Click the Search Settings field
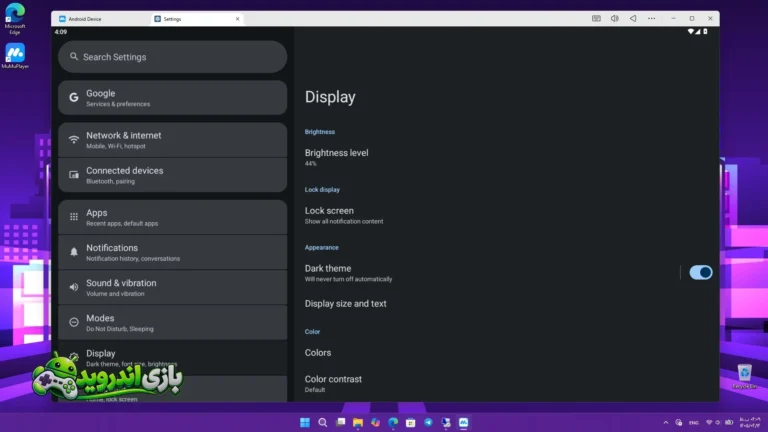Image resolution: width=768 pixels, height=432 pixels. 172,57
